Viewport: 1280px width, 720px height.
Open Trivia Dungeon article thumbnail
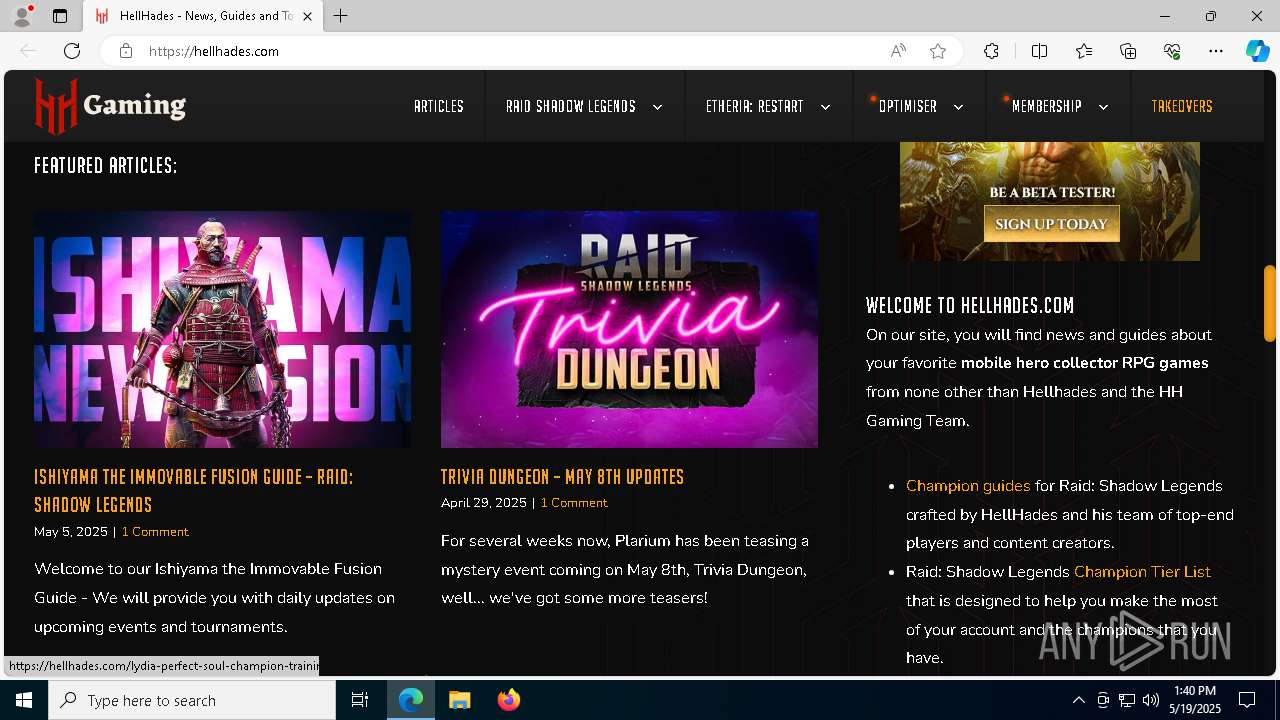coord(629,329)
